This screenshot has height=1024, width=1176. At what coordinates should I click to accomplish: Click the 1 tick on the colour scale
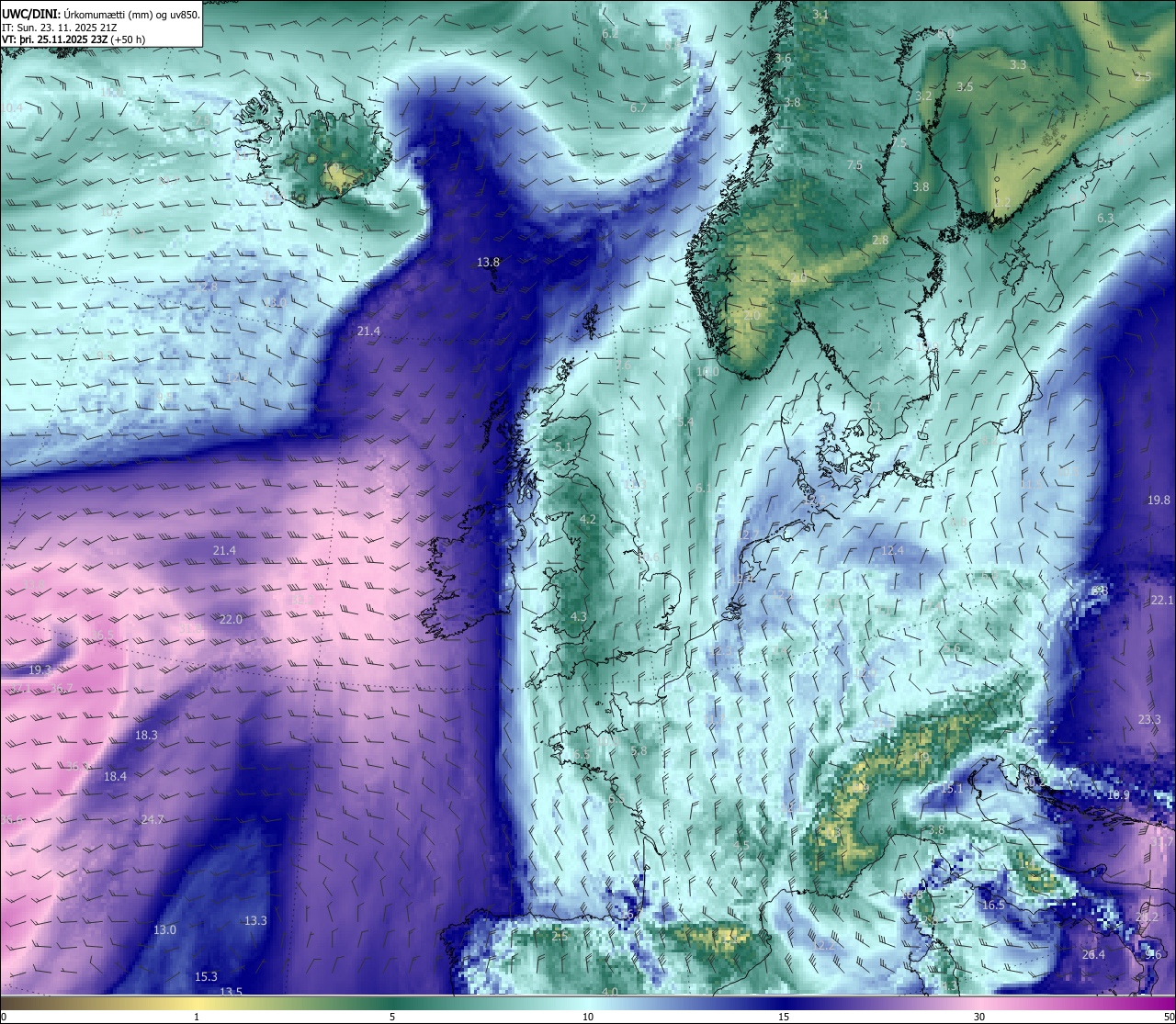coord(197,1016)
